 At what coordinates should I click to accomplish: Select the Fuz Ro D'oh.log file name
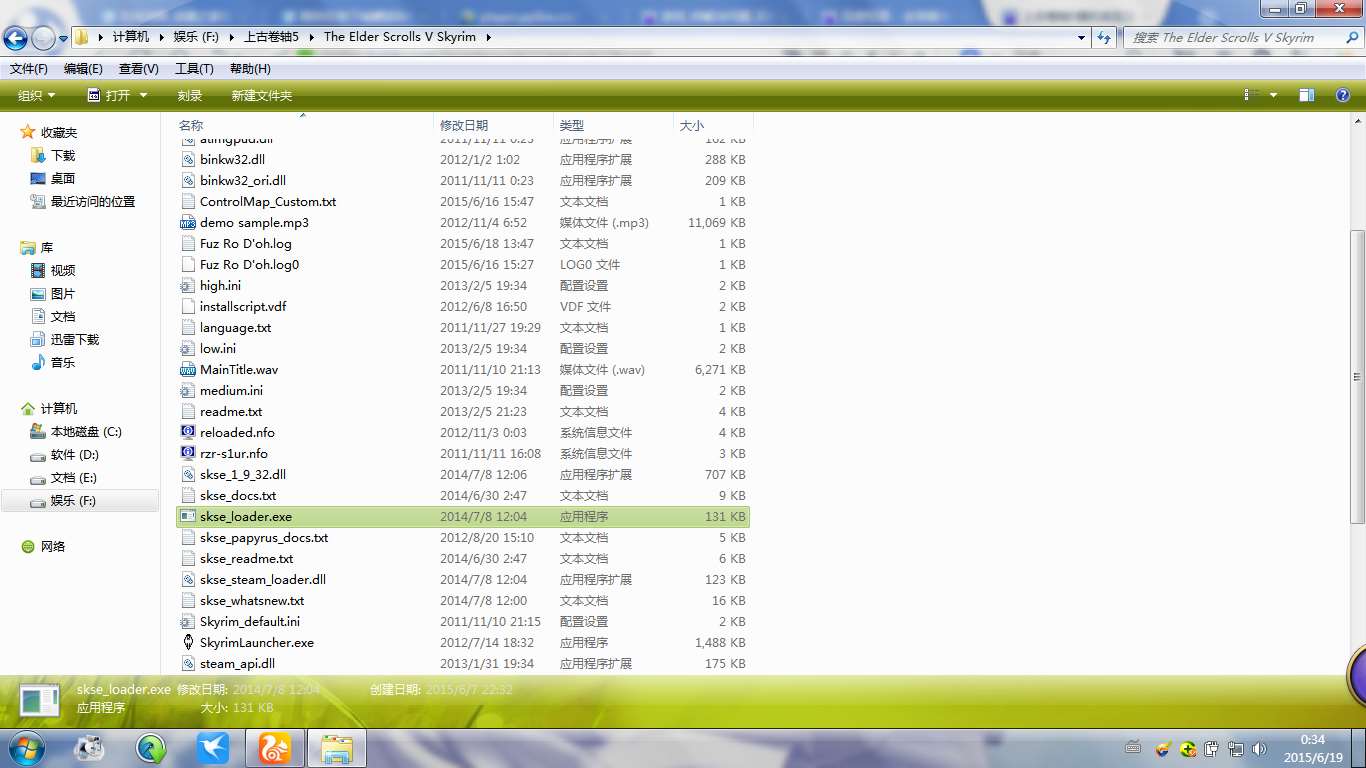point(246,244)
